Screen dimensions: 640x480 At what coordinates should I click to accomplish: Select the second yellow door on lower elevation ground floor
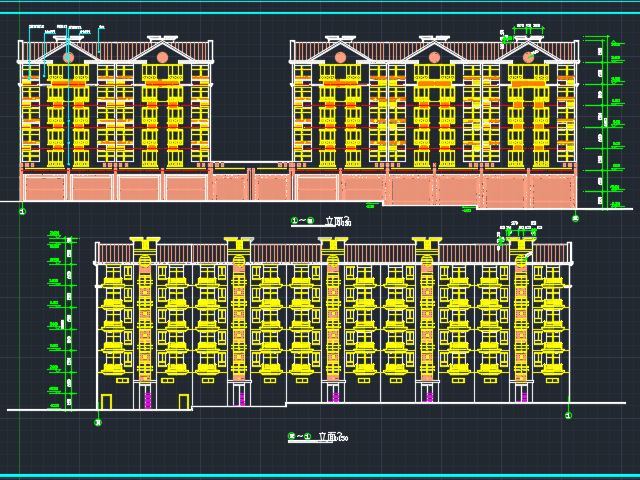click(184, 402)
